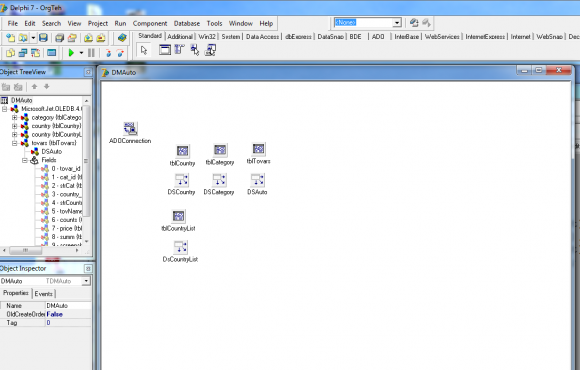Switch to the Events tab
This screenshot has height=370, width=580.
click(x=44, y=294)
